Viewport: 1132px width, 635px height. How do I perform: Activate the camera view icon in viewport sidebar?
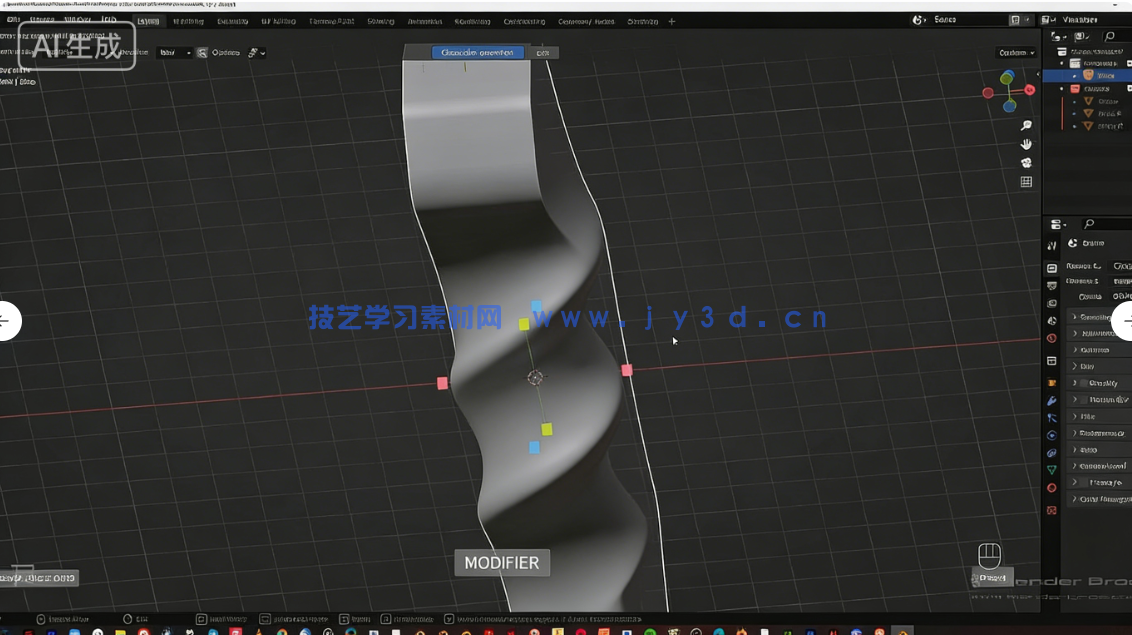[x=1026, y=163]
